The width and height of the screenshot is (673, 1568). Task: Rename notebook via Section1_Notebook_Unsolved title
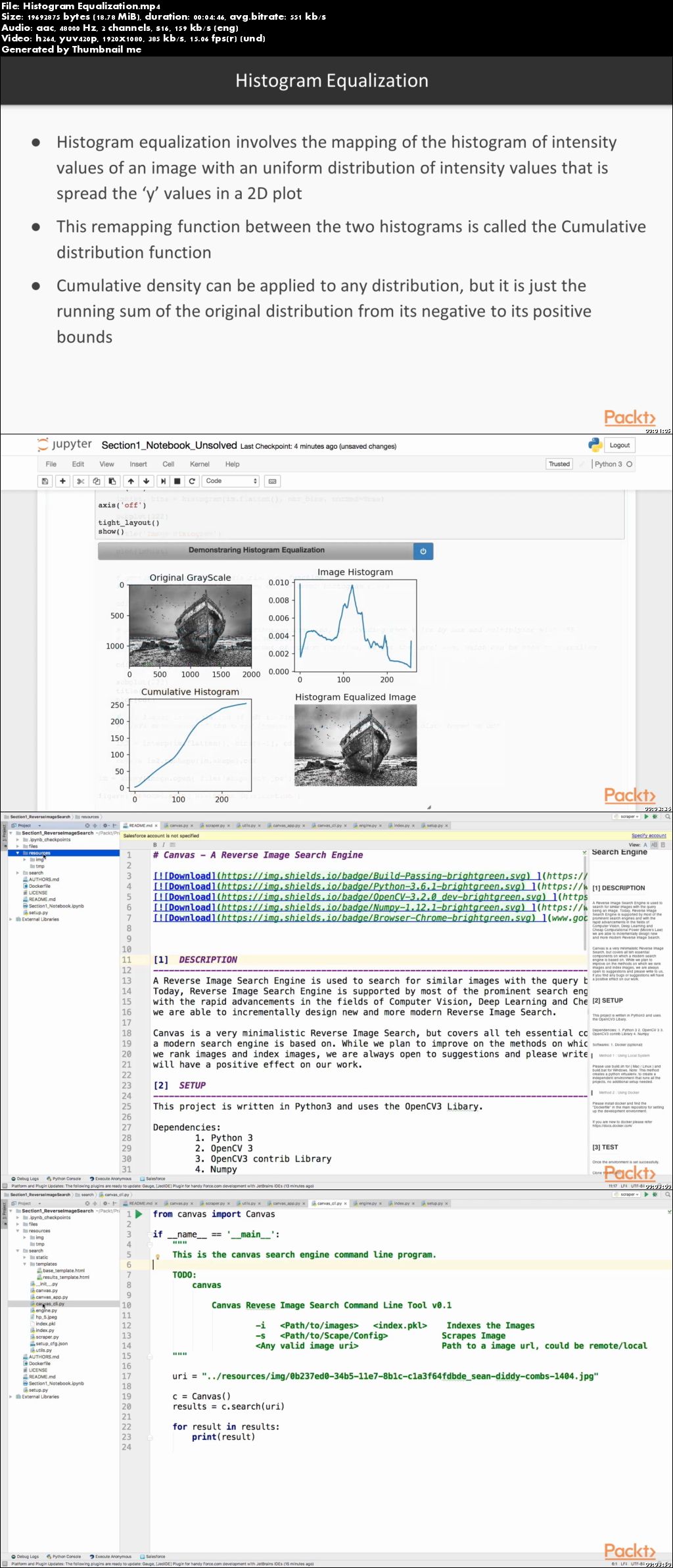pyautogui.click(x=169, y=445)
